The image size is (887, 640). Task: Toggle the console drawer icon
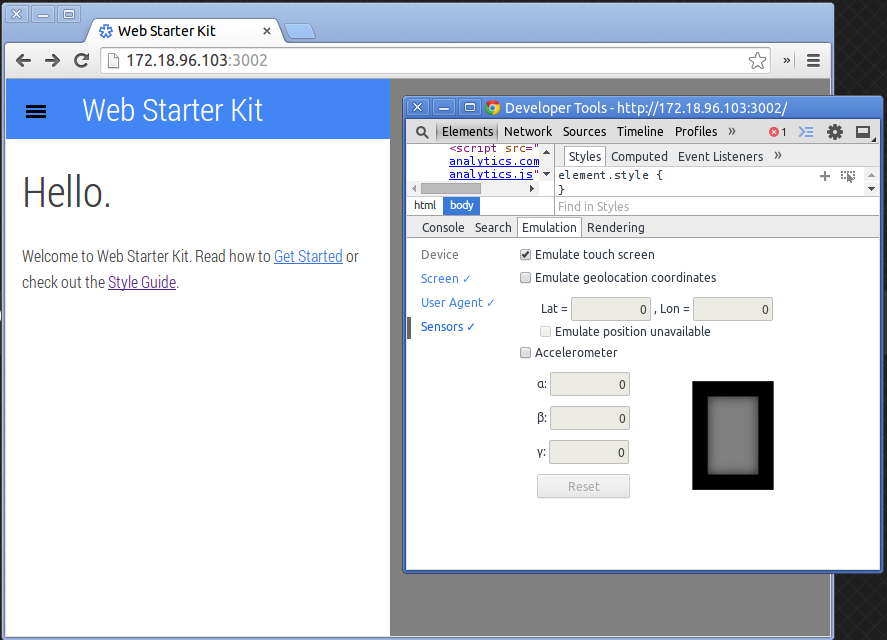806,132
